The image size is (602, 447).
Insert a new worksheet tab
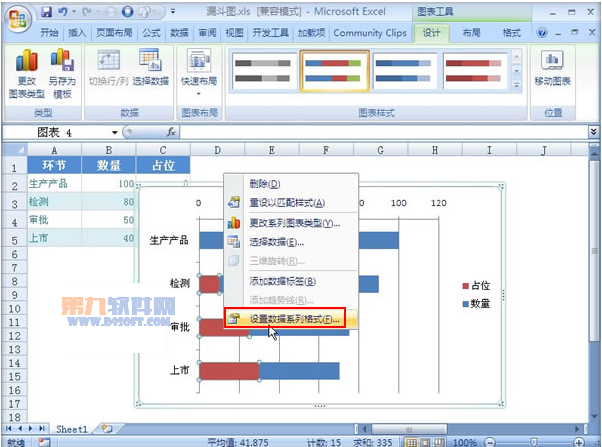pyautogui.click(x=108, y=429)
